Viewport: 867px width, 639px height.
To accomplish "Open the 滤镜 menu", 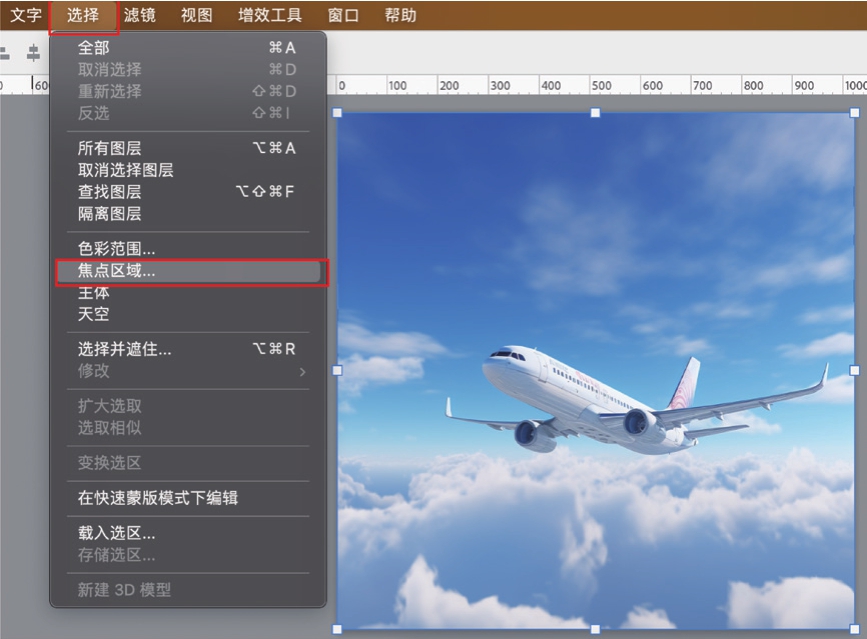I will 139,15.
